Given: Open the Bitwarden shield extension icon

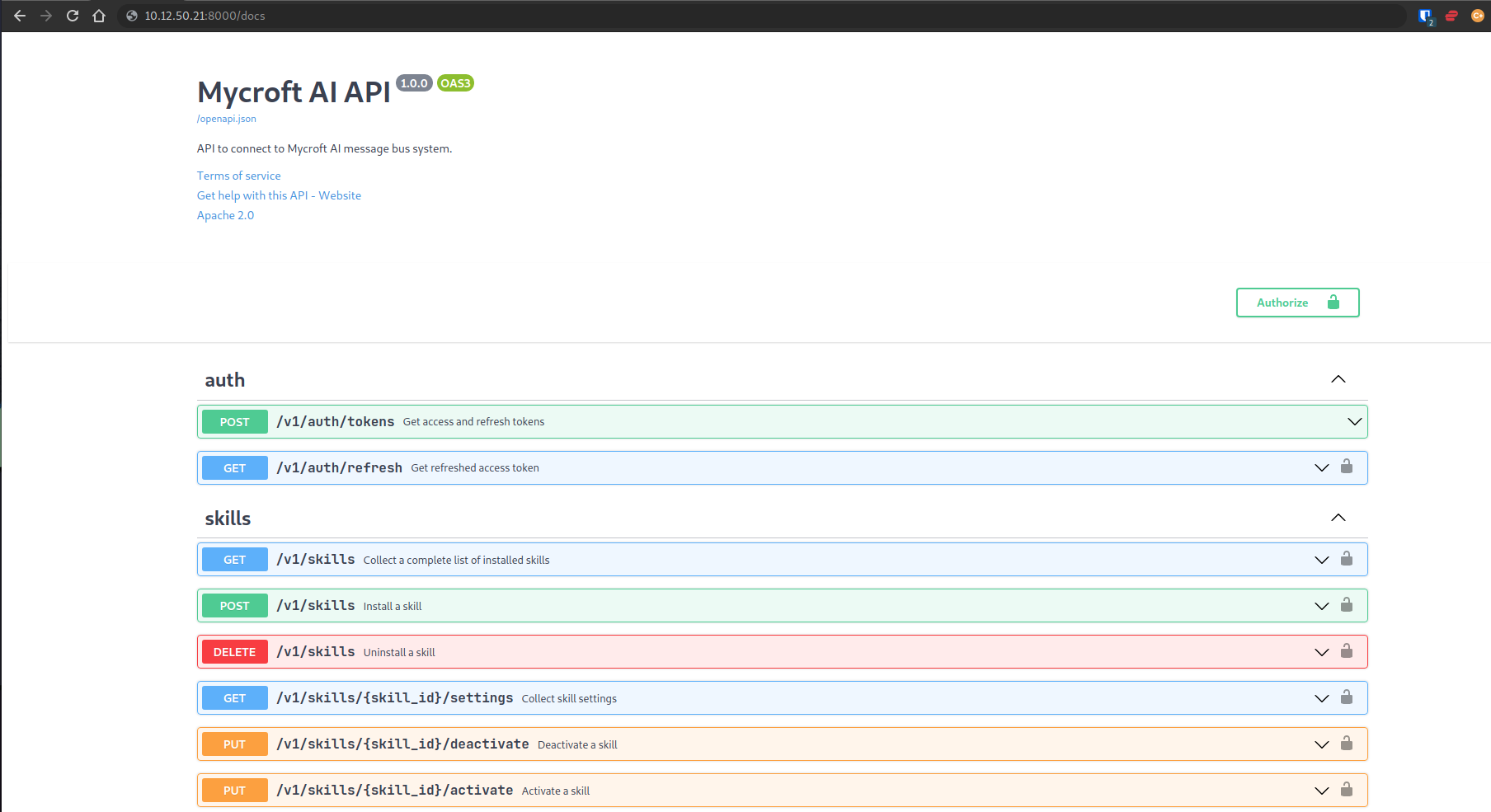Looking at the screenshot, I should click(1425, 16).
